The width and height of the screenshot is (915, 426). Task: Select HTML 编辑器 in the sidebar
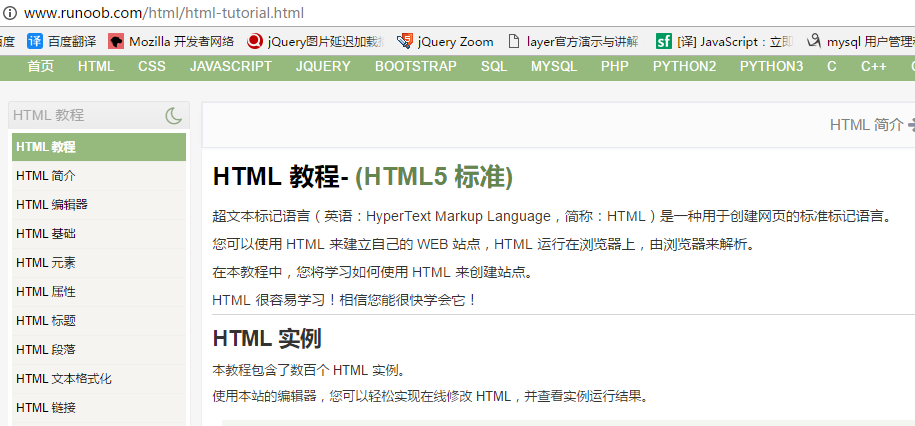click(x=52, y=205)
